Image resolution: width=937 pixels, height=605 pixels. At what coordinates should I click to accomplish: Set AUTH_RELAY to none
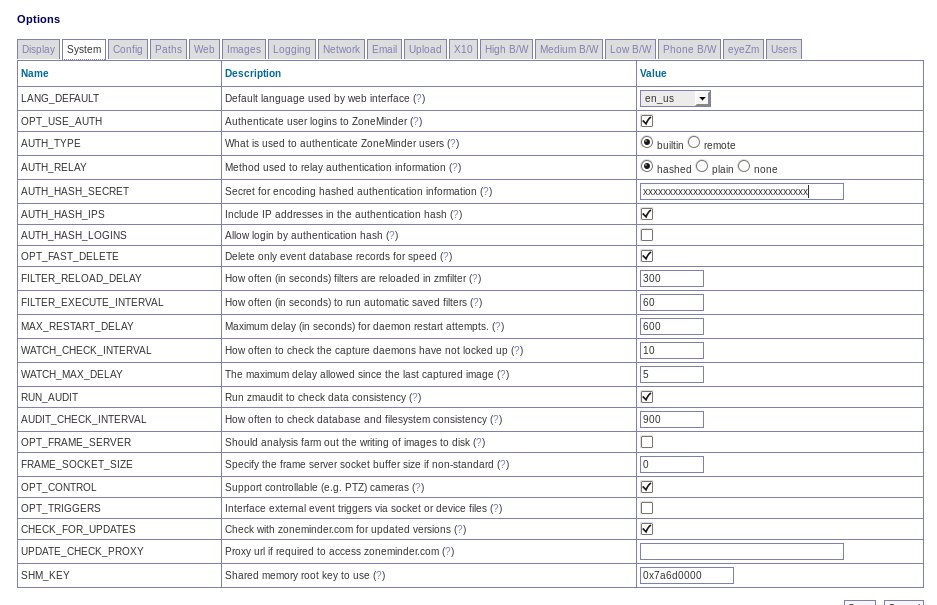click(744, 166)
